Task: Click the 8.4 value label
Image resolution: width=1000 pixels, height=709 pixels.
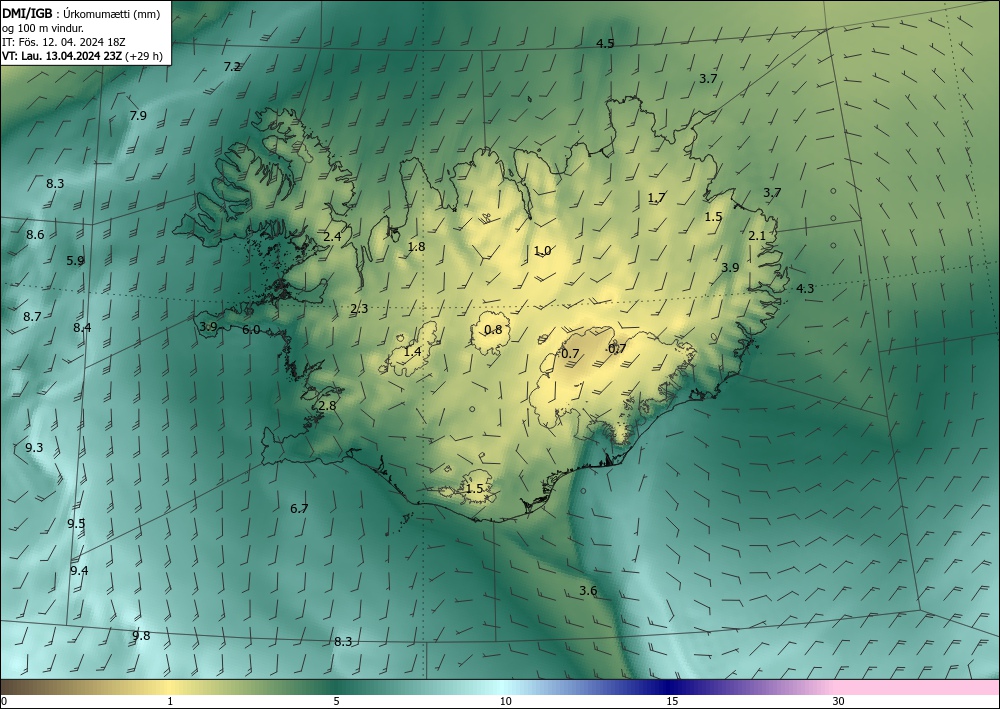Action: pos(82,328)
